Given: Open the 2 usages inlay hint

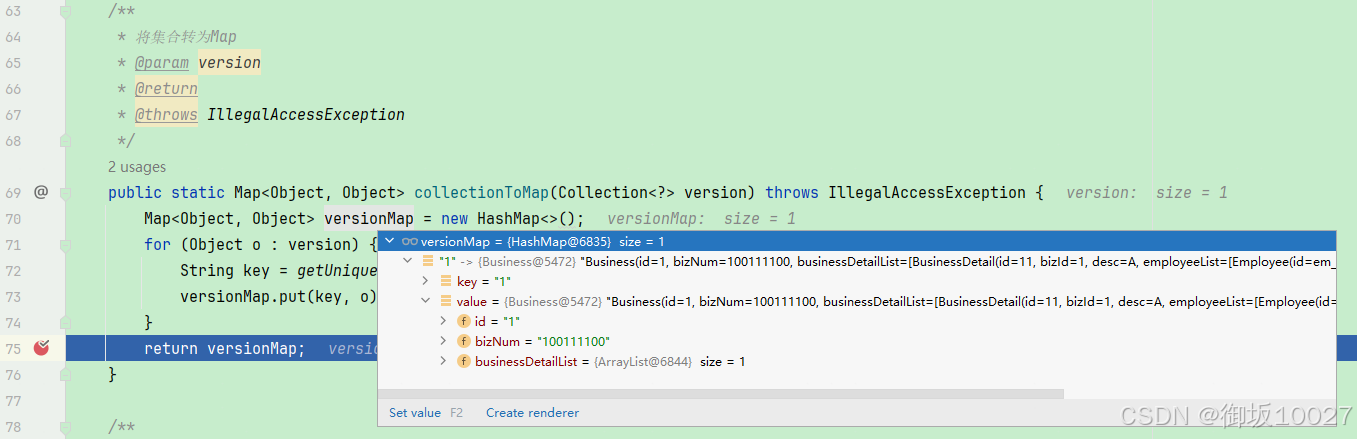Looking at the screenshot, I should tap(137, 167).
